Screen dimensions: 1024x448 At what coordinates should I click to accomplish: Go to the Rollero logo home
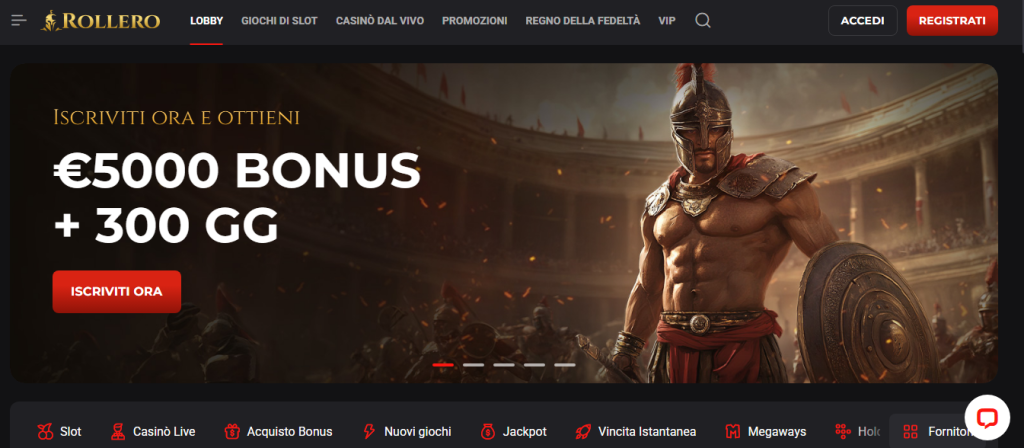(x=100, y=21)
